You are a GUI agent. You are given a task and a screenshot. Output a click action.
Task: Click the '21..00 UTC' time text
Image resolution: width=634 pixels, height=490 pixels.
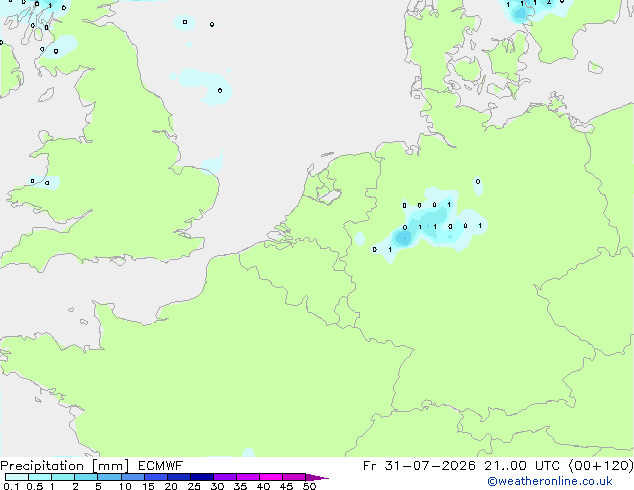click(x=522, y=466)
